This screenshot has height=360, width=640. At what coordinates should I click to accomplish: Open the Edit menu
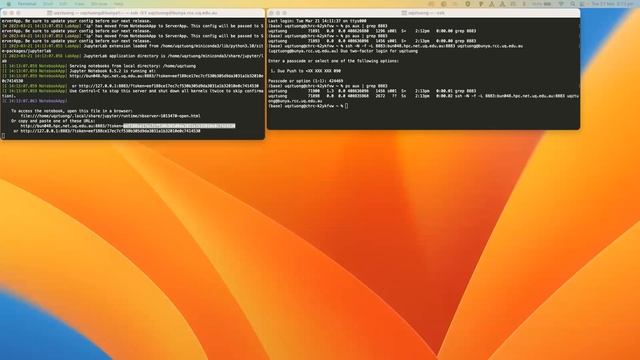coord(63,4)
